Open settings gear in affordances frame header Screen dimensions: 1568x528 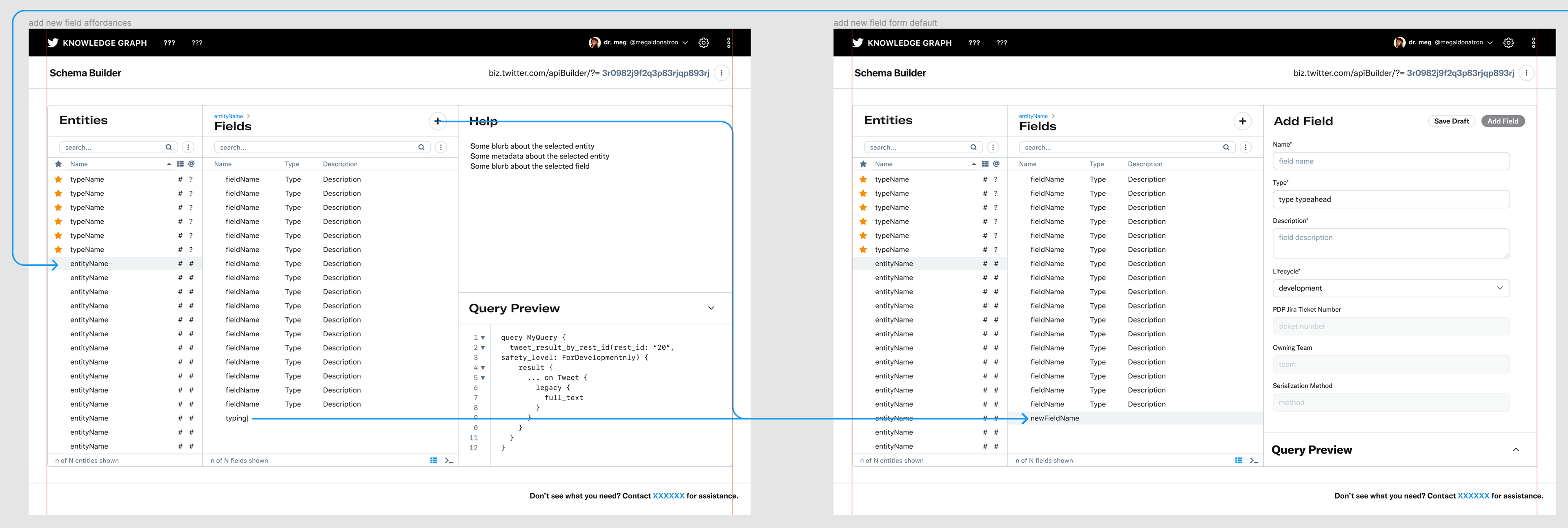coord(704,43)
